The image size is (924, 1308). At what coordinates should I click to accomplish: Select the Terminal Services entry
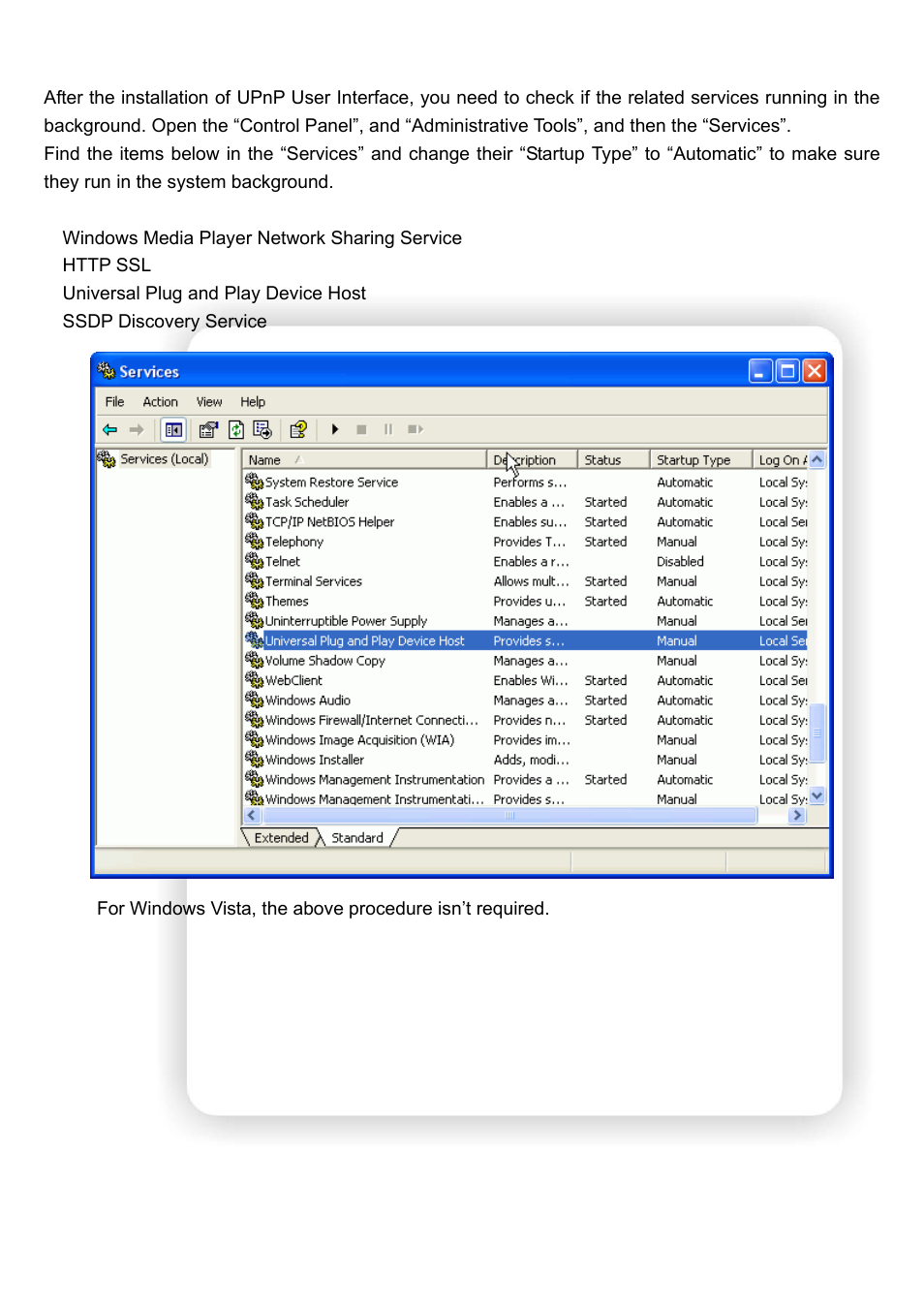pos(526,581)
